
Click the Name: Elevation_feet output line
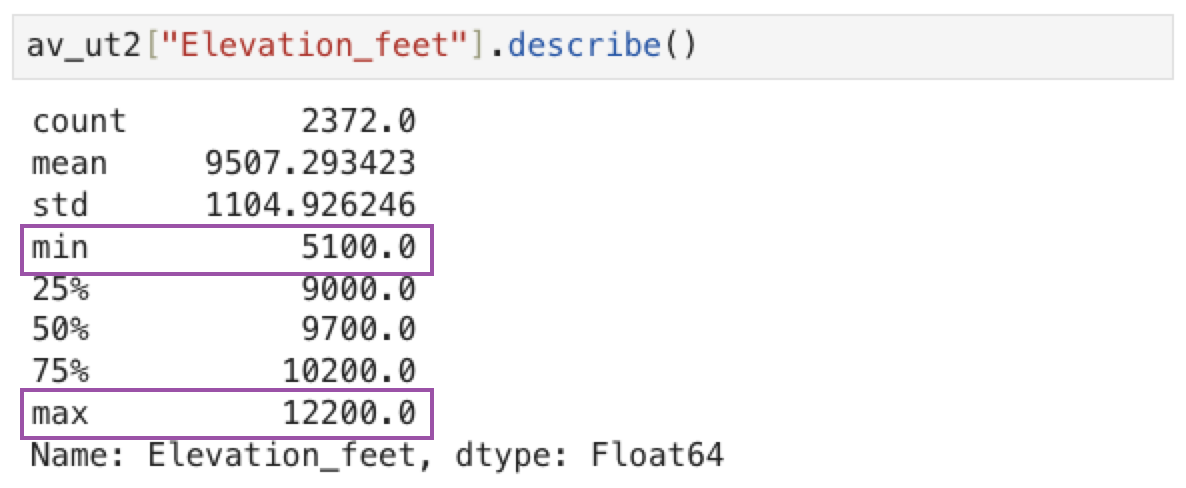pyautogui.click(x=377, y=456)
